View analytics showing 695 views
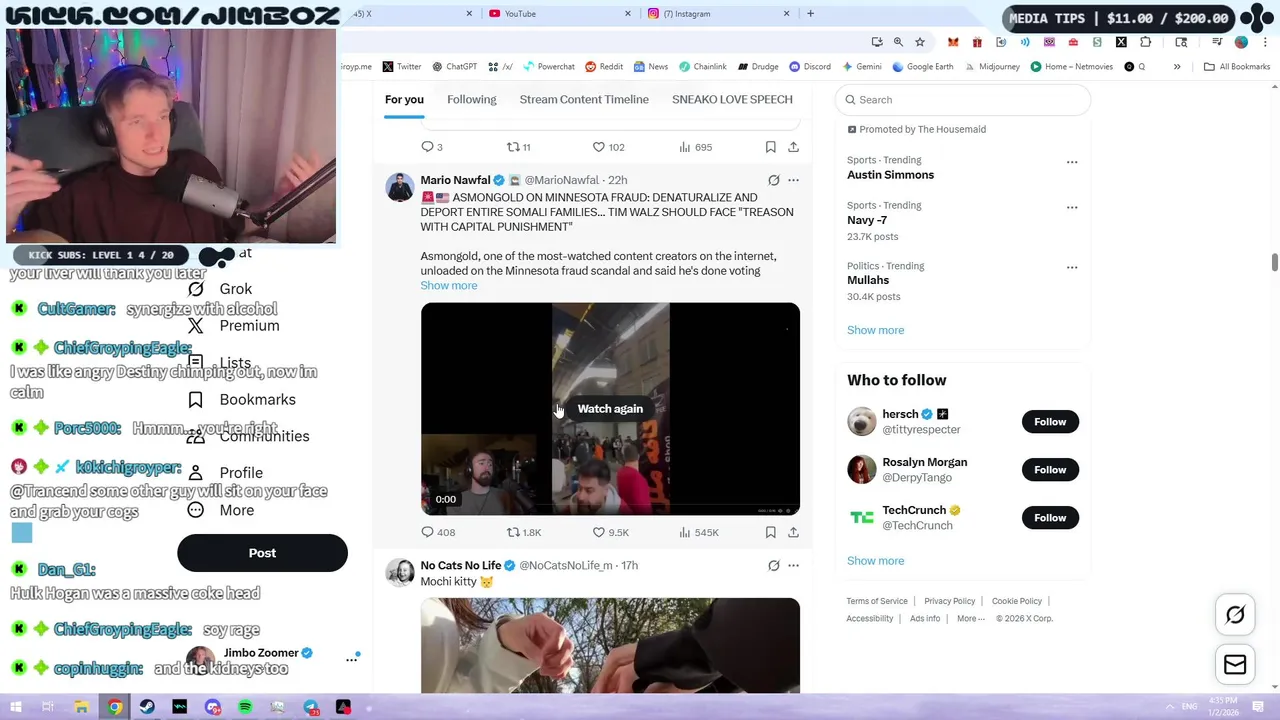1280x720 pixels. click(x=695, y=147)
